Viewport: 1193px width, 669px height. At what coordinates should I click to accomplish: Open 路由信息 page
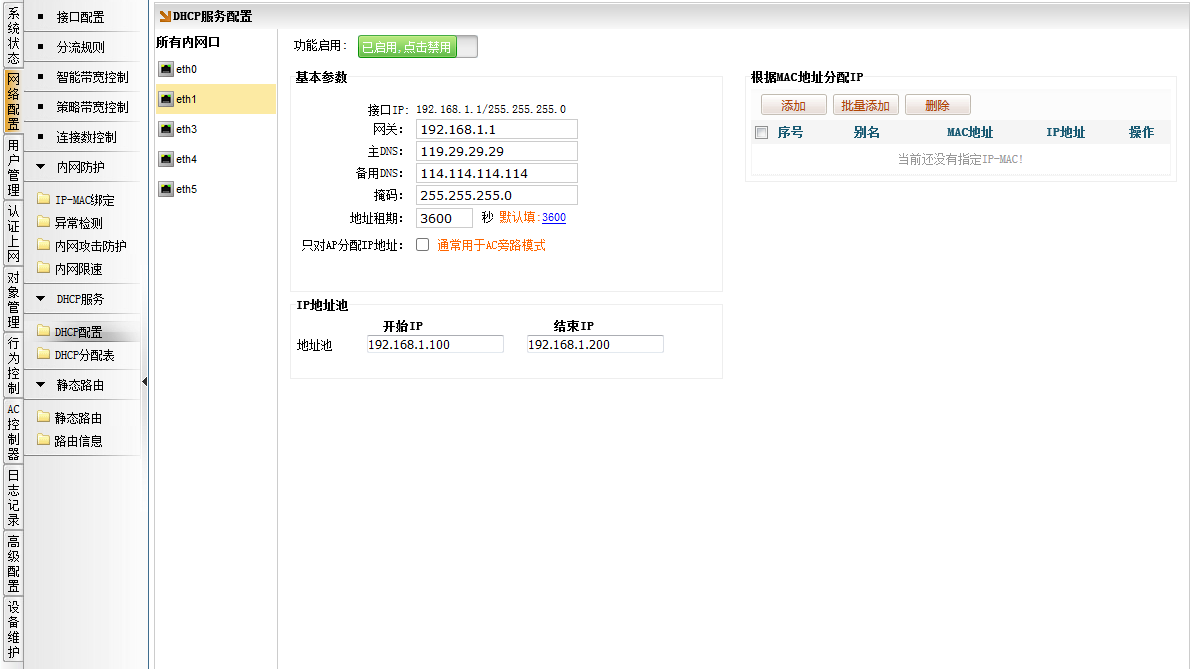[x=79, y=441]
